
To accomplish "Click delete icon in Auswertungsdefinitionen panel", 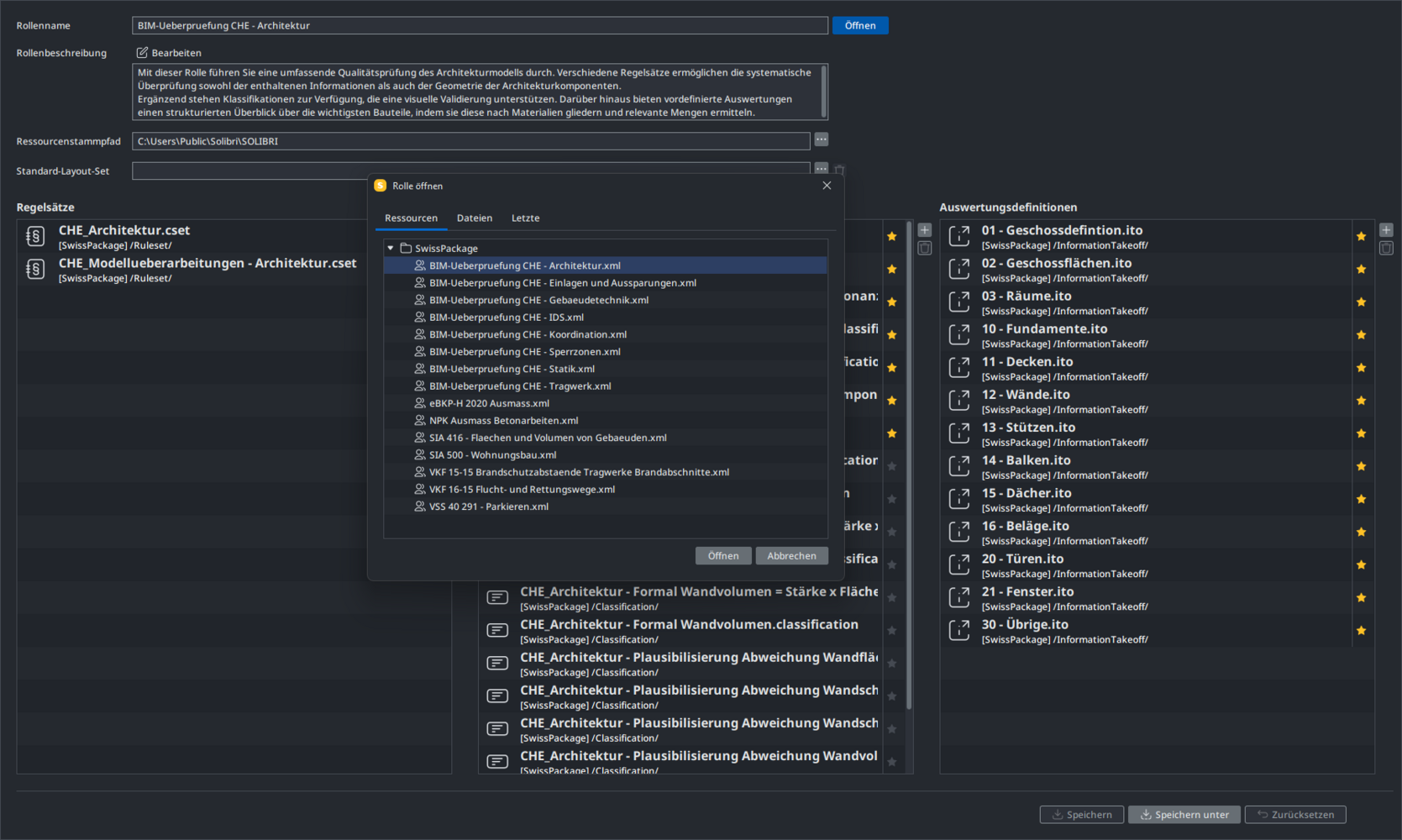I will click(1385, 249).
